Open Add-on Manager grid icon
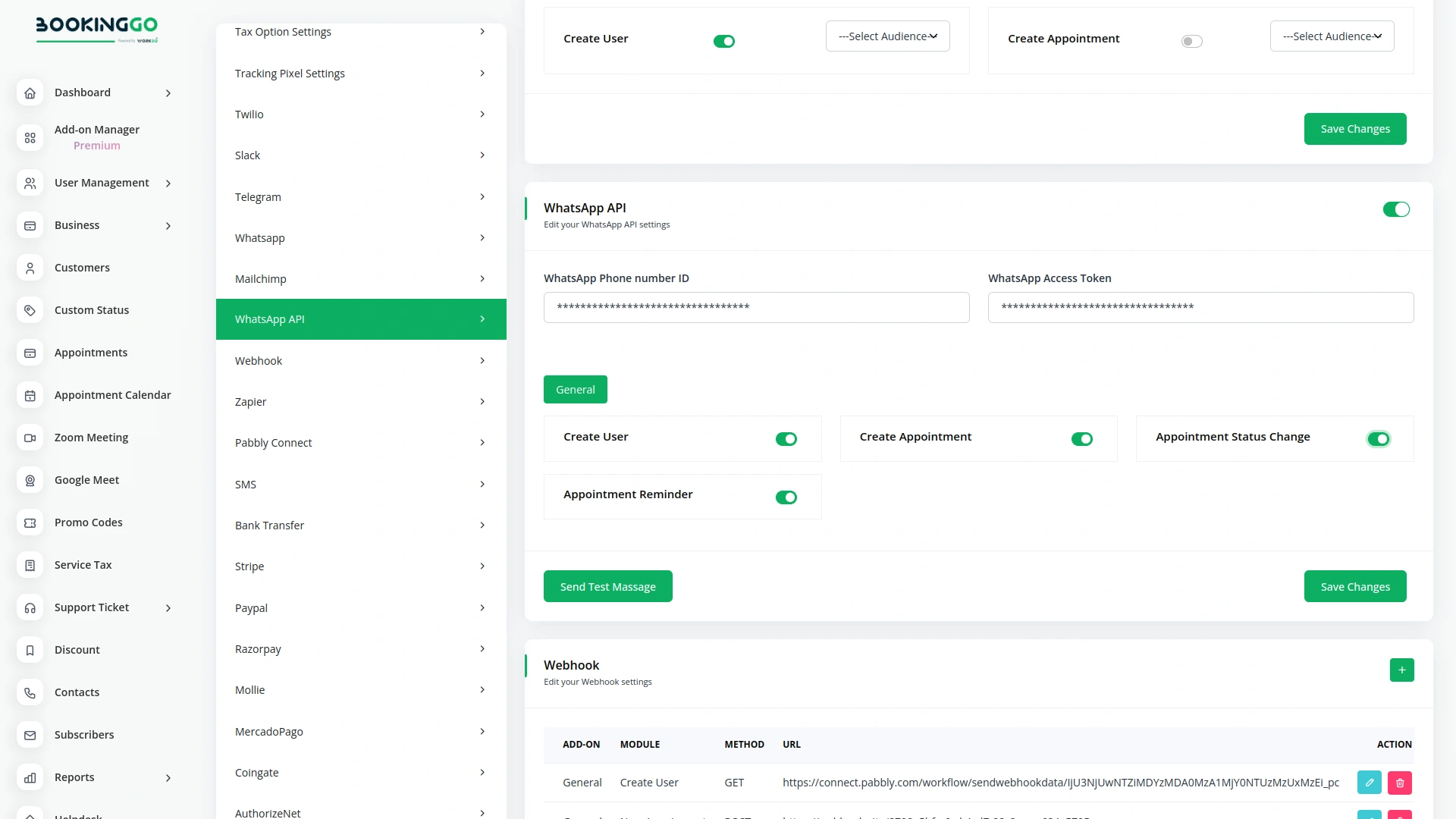The width and height of the screenshot is (1456, 819). click(x=30, y=138)
